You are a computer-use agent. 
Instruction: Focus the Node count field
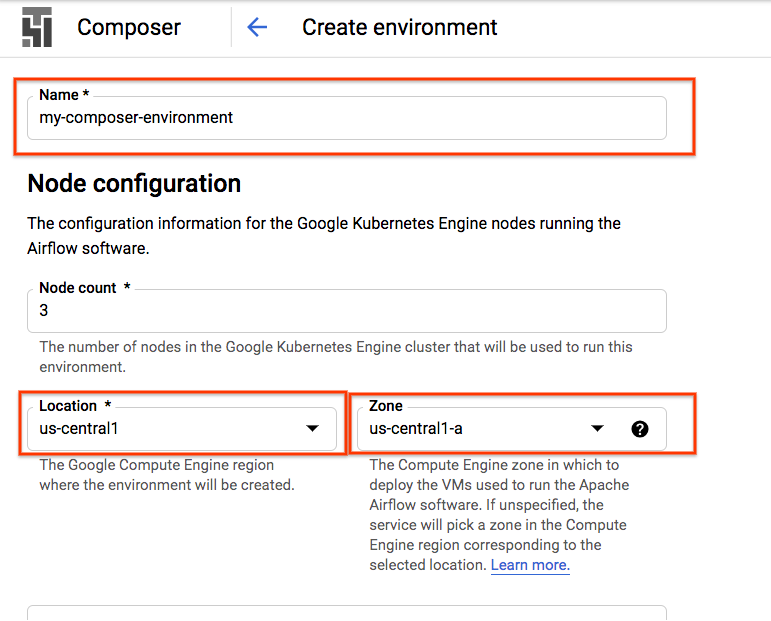[x=346, y=311]
